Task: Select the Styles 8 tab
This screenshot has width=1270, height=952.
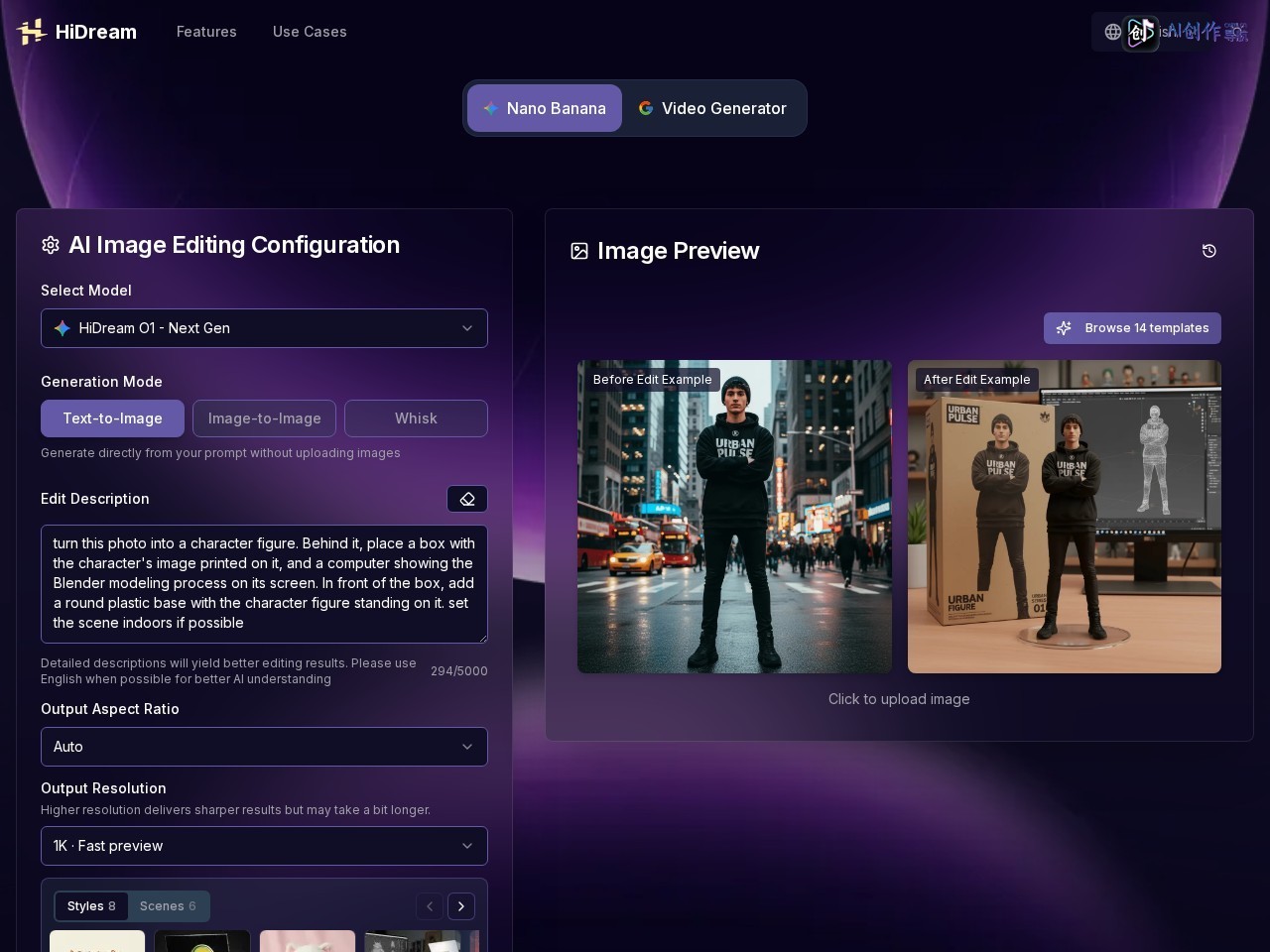Action: coord(91,906)
